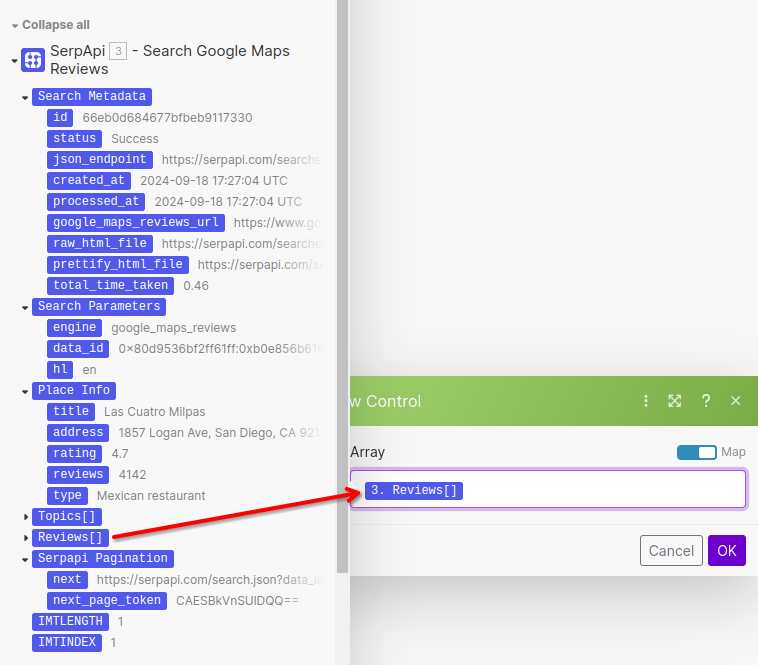The height and width of the screenshot is (665, 758).
Task: Select the type variable tag
Action: click(x=68, y=496)
